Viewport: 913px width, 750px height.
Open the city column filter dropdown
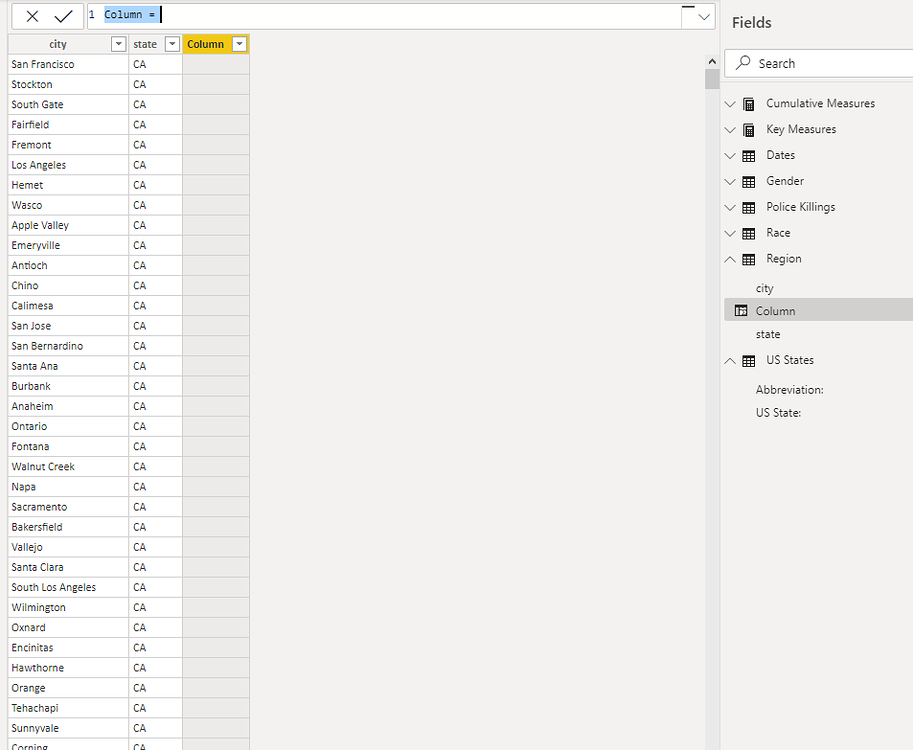click(118, 43)
